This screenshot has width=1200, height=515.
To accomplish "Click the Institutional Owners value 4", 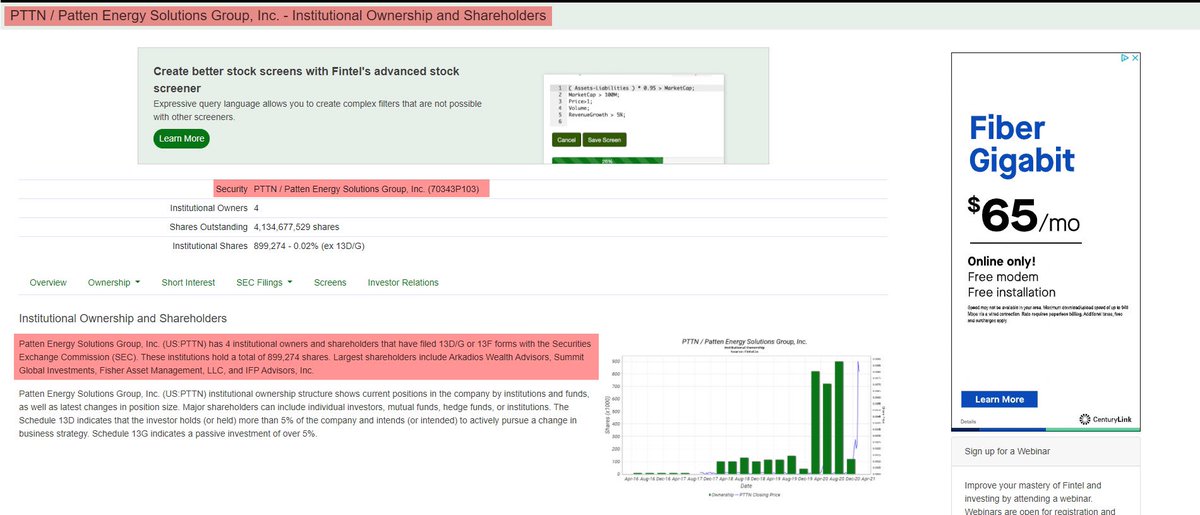I will [x=257, y=208].
